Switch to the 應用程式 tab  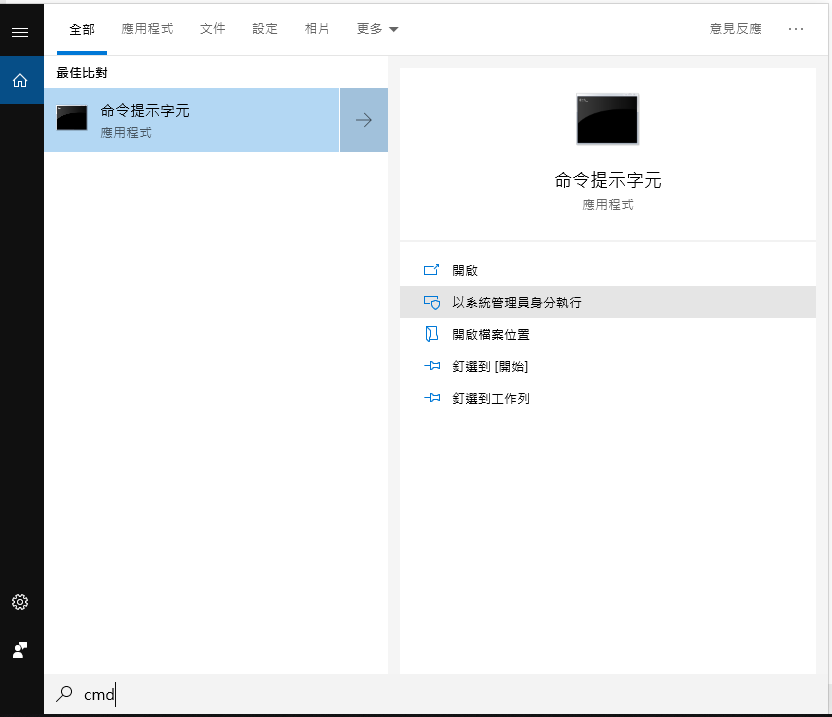[147, 29]
